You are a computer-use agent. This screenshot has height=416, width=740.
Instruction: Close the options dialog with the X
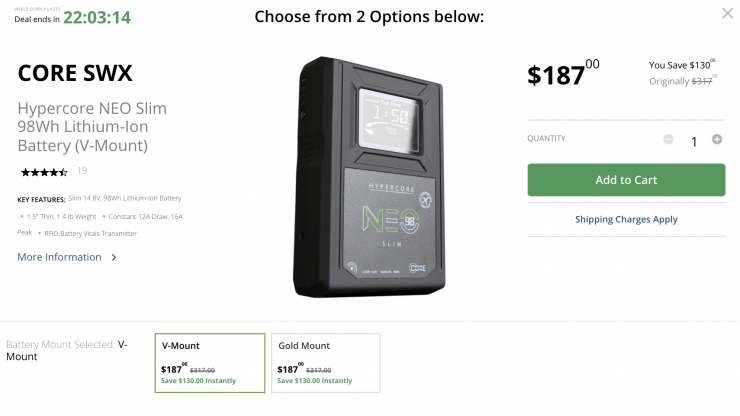(727, 13)
